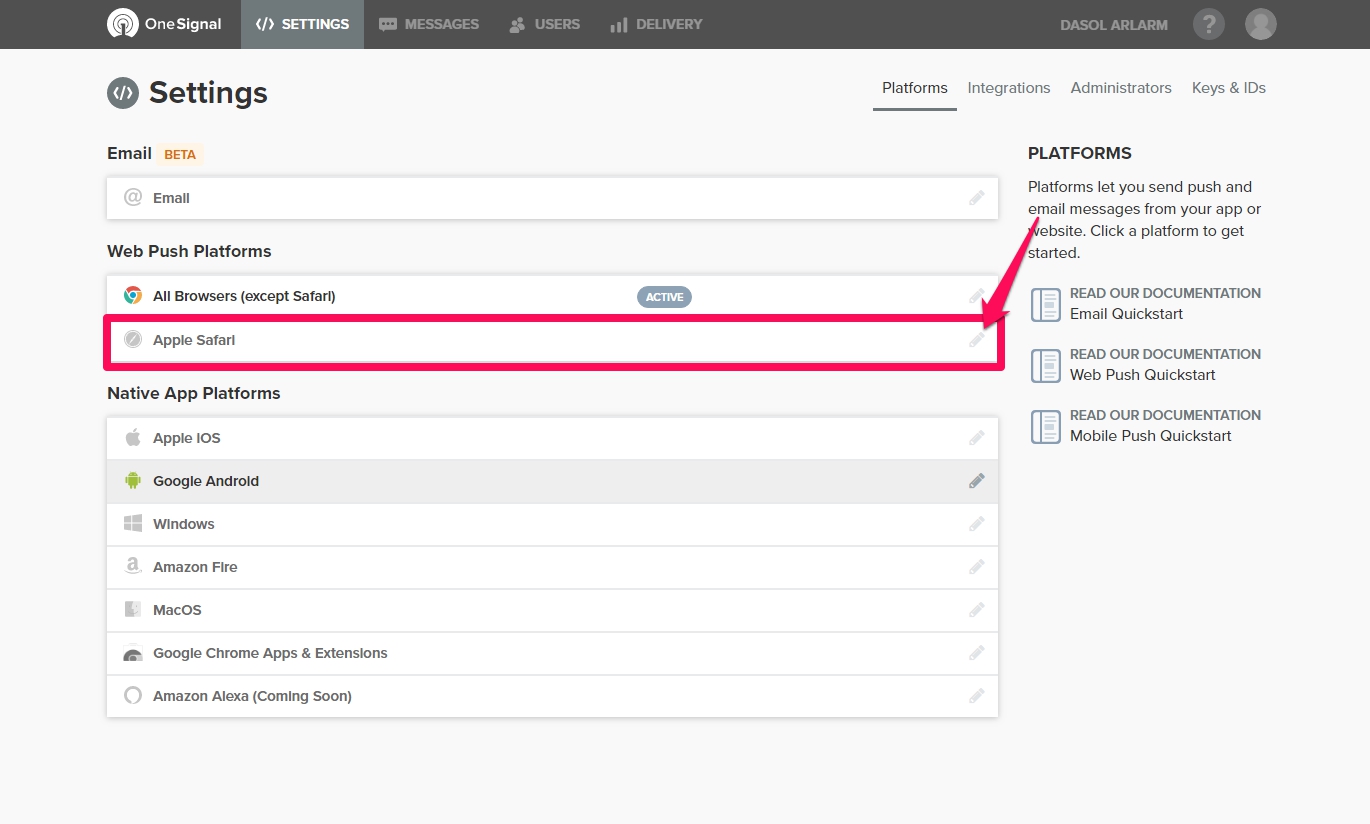
Task: Click the OneSignal logo
Action: coord(164,24)
